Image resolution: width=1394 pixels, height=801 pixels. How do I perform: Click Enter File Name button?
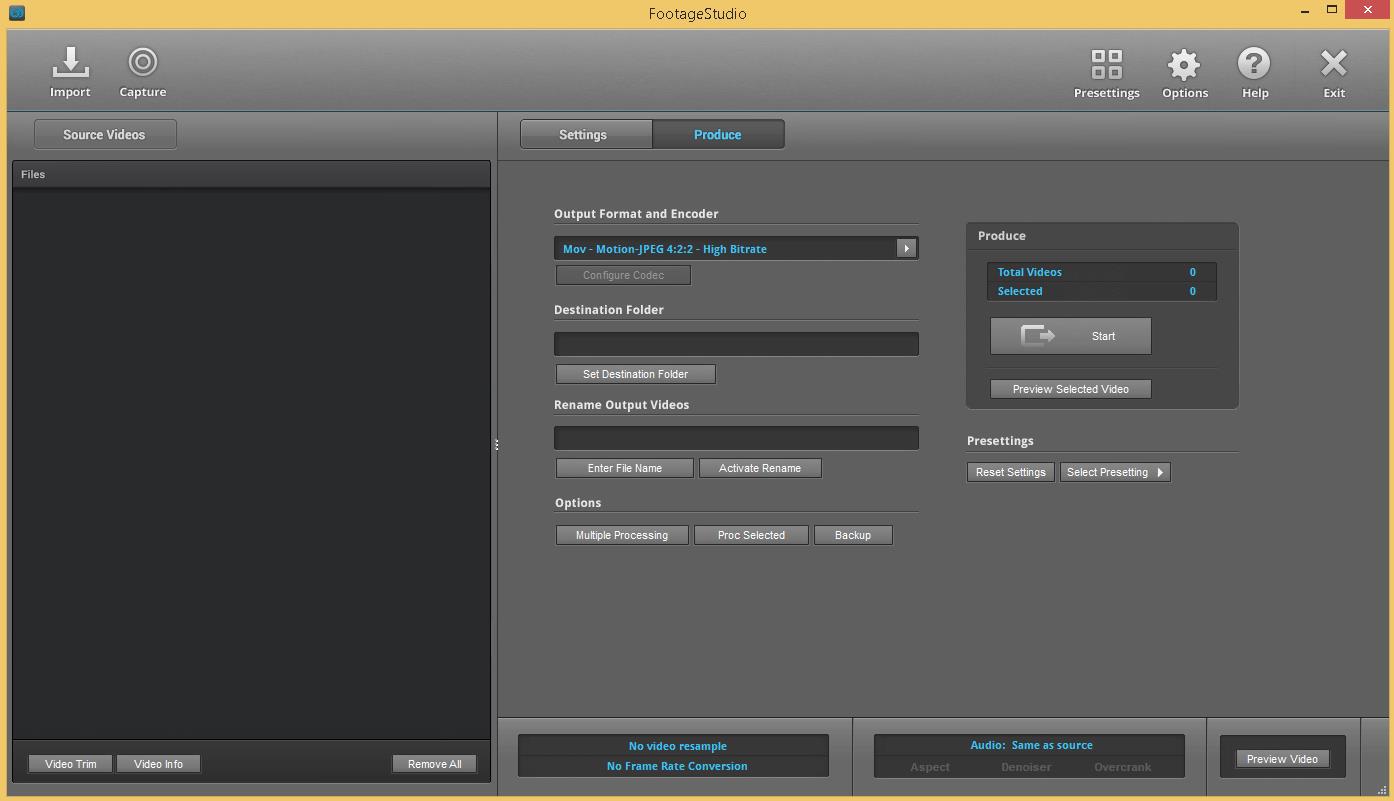(x=625, y=468)
